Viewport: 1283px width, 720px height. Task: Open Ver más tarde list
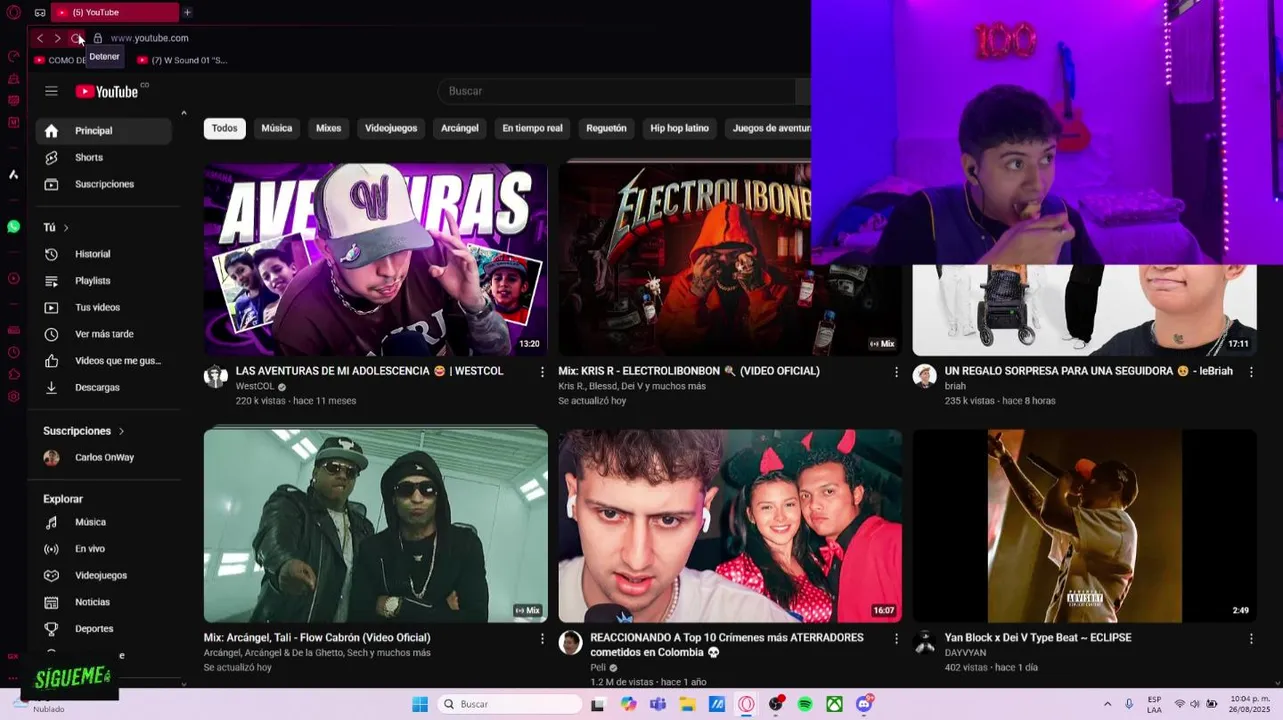tap(103, 334)
